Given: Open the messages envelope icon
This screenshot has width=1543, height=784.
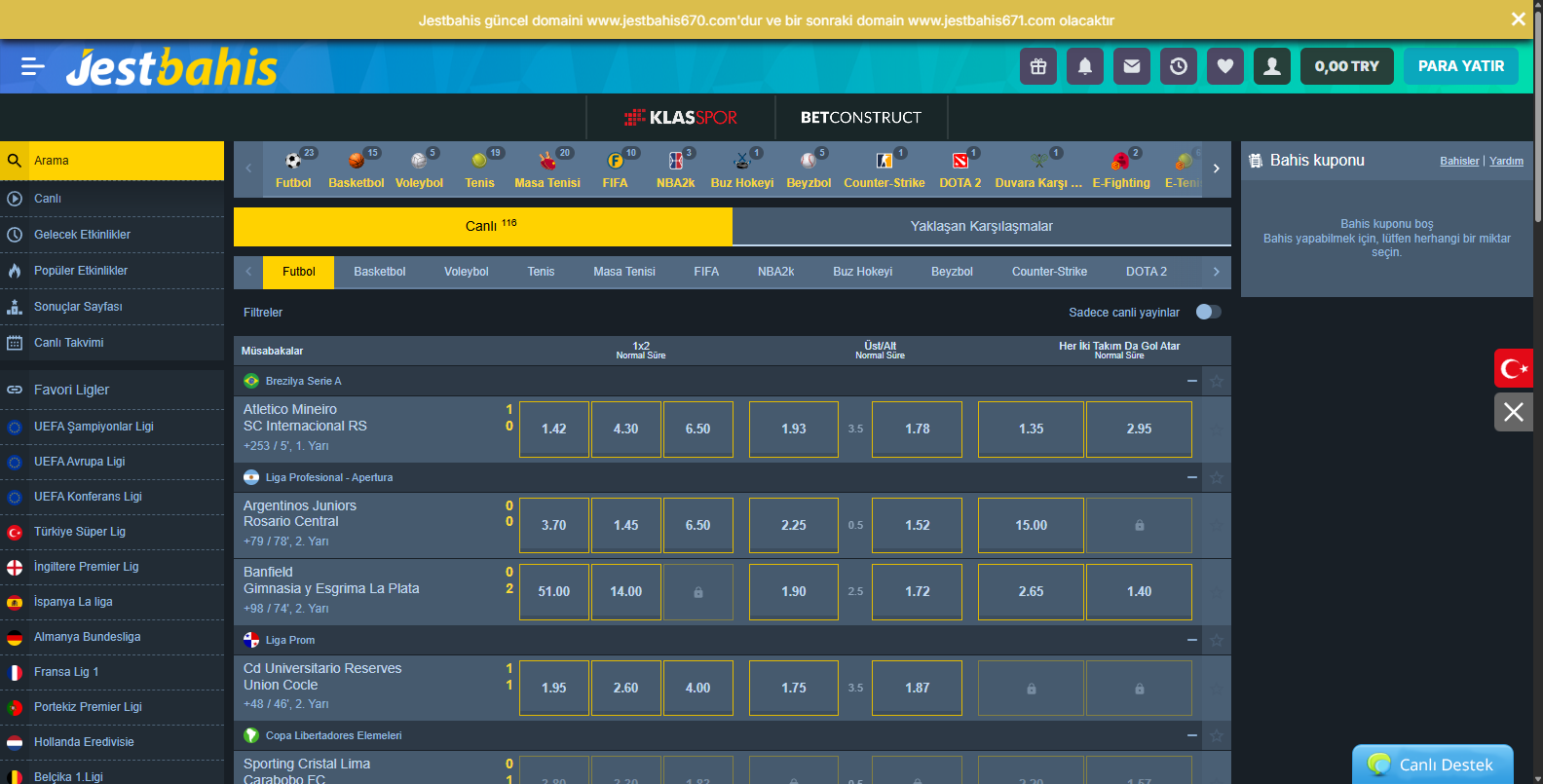Looking at the screenshot, I should (1132, 66).
